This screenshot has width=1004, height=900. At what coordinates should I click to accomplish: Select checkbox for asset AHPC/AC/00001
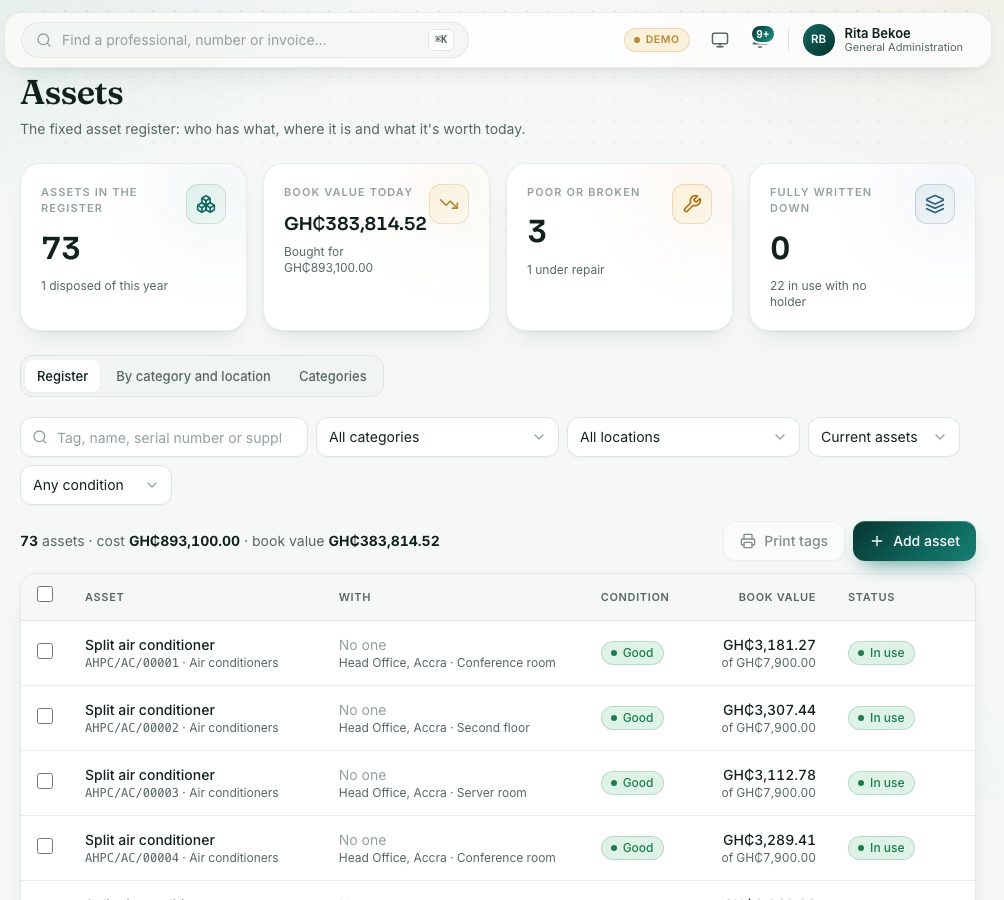pyautogui.click(x=45, y=651)
